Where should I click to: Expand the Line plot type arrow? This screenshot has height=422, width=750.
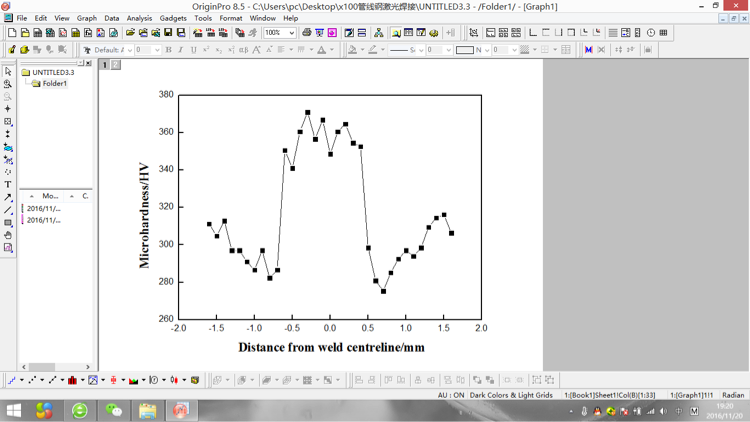22,380
